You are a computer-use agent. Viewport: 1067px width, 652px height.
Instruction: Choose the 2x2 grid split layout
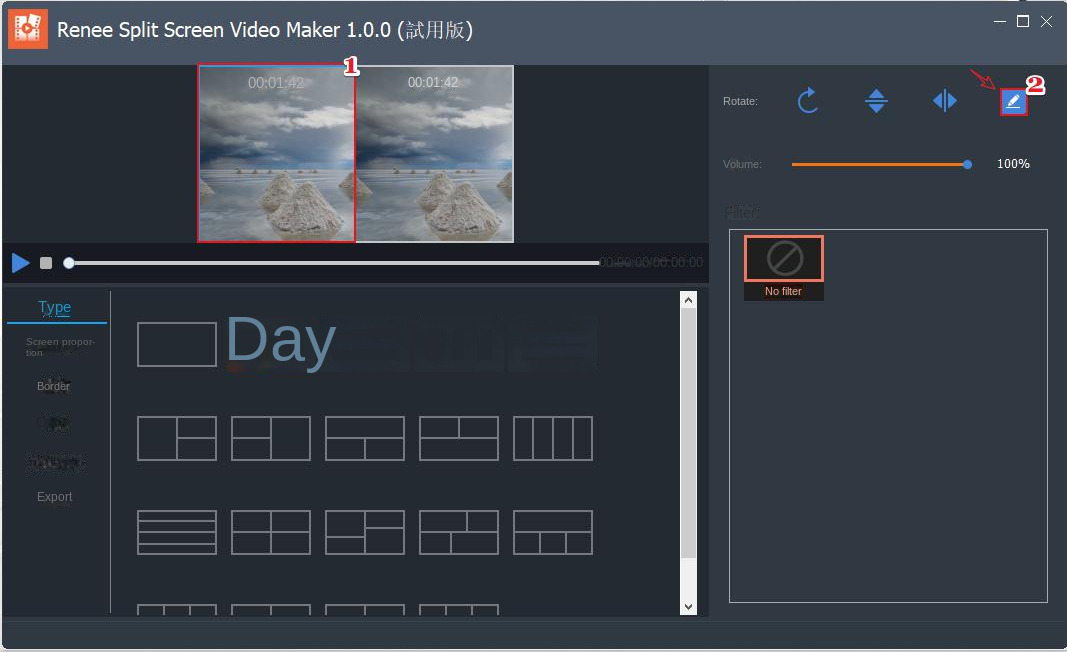pyautogui.click(x=270, y=531)
